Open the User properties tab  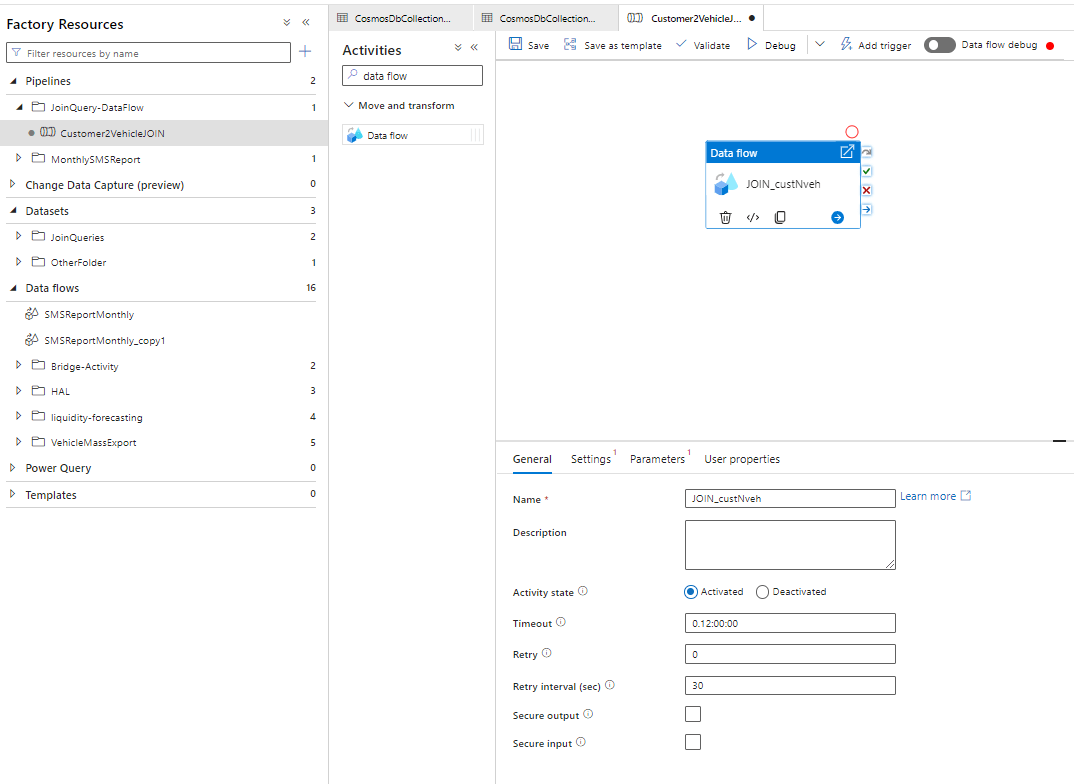coord(742,459)
